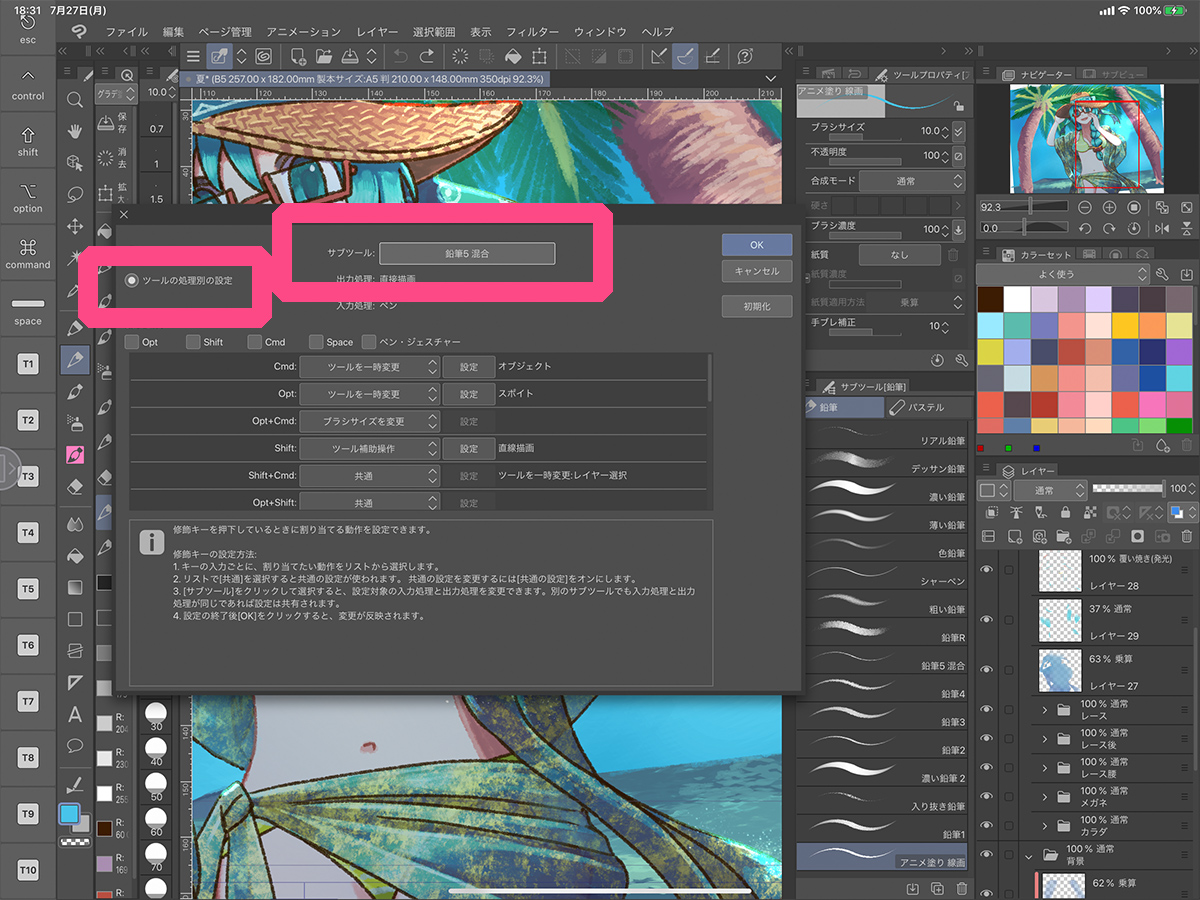Screen dimensions: 1200x900
Task: Select the Lasso selection tool
Action: click(75, 193)
